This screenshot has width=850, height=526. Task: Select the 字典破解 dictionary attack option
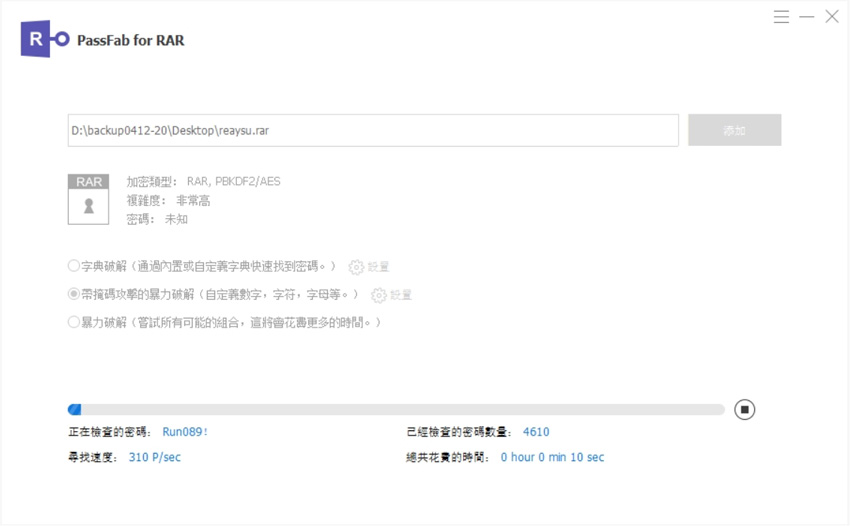pos(74,266)
